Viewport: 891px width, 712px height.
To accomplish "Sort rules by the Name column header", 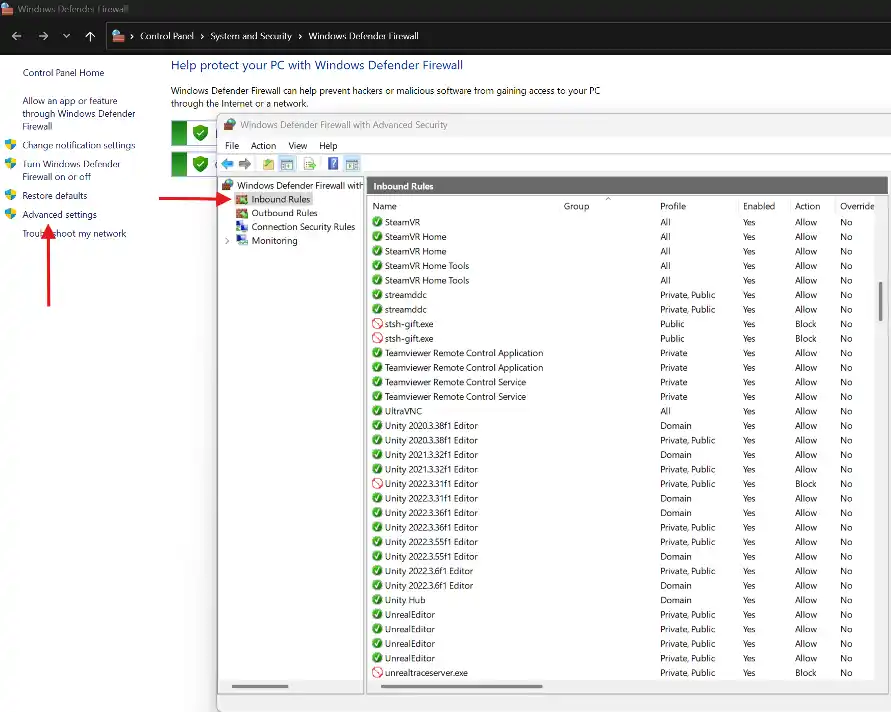I will (x=385, y=206).
